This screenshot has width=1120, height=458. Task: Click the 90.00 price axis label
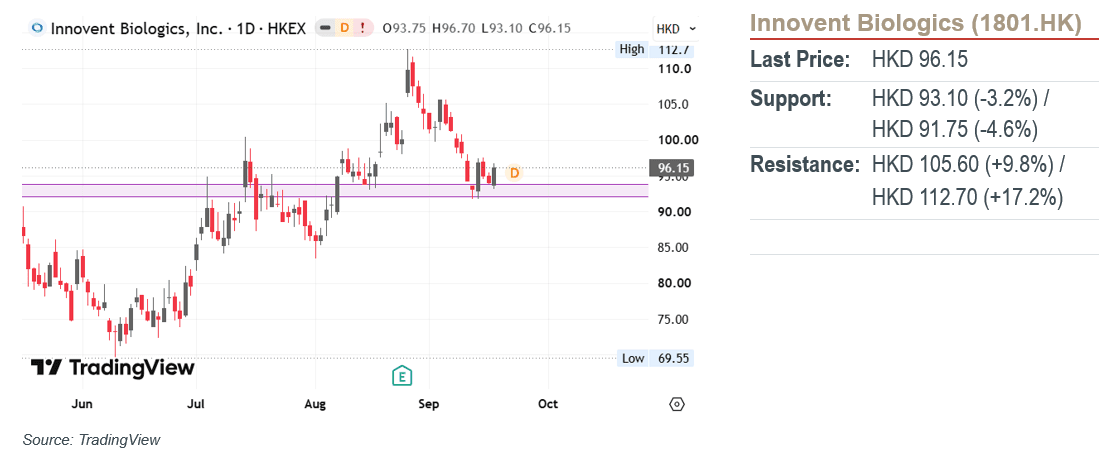pyautogui.click(x=674, y=211)
